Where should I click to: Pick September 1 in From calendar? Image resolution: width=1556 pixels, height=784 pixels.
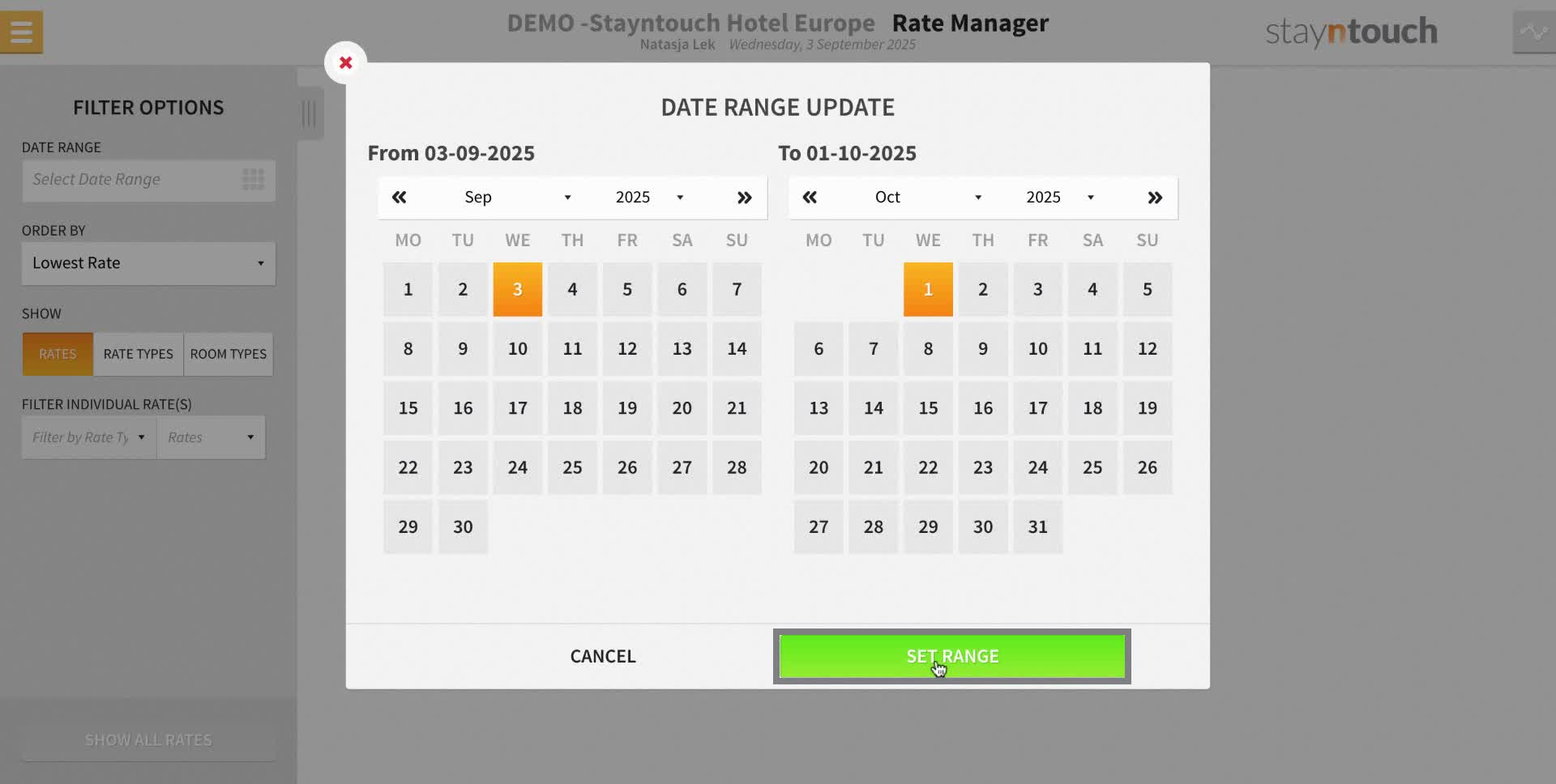coord(408,289)
